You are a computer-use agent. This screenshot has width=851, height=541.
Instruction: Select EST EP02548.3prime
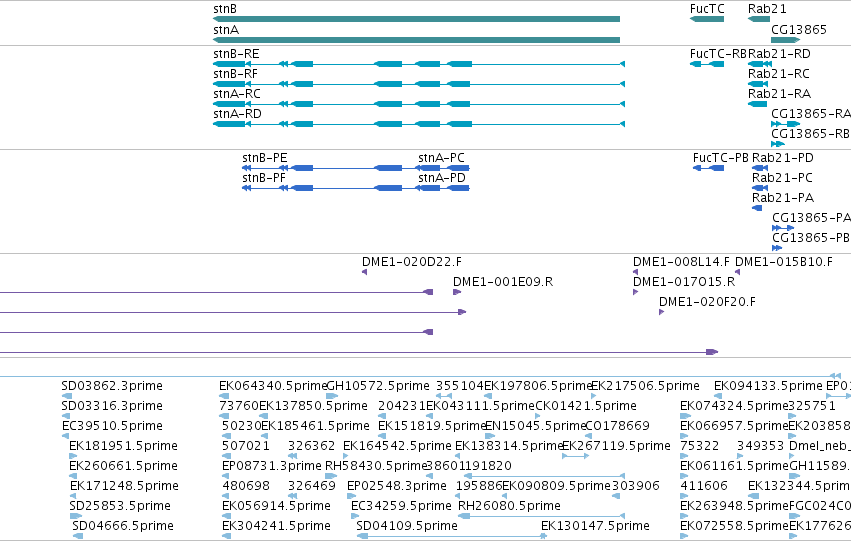(397, 487)
